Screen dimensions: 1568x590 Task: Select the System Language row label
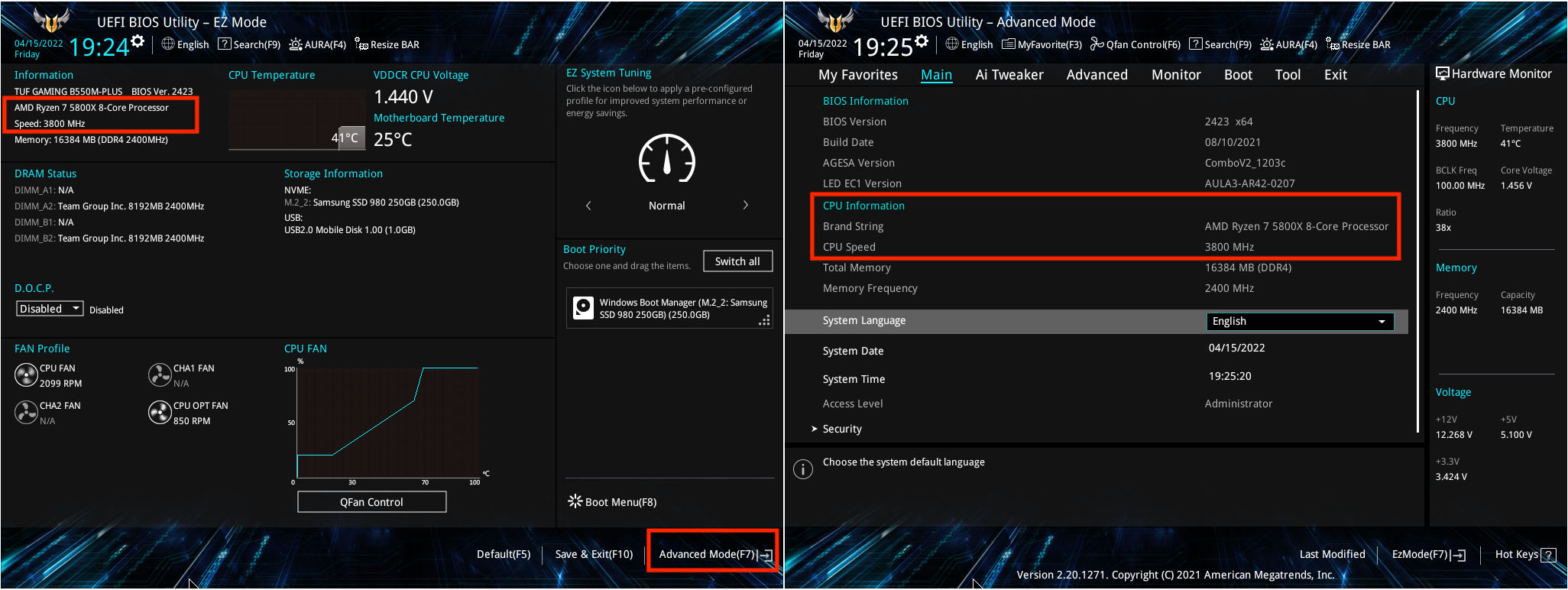click(x=864, y=320)
